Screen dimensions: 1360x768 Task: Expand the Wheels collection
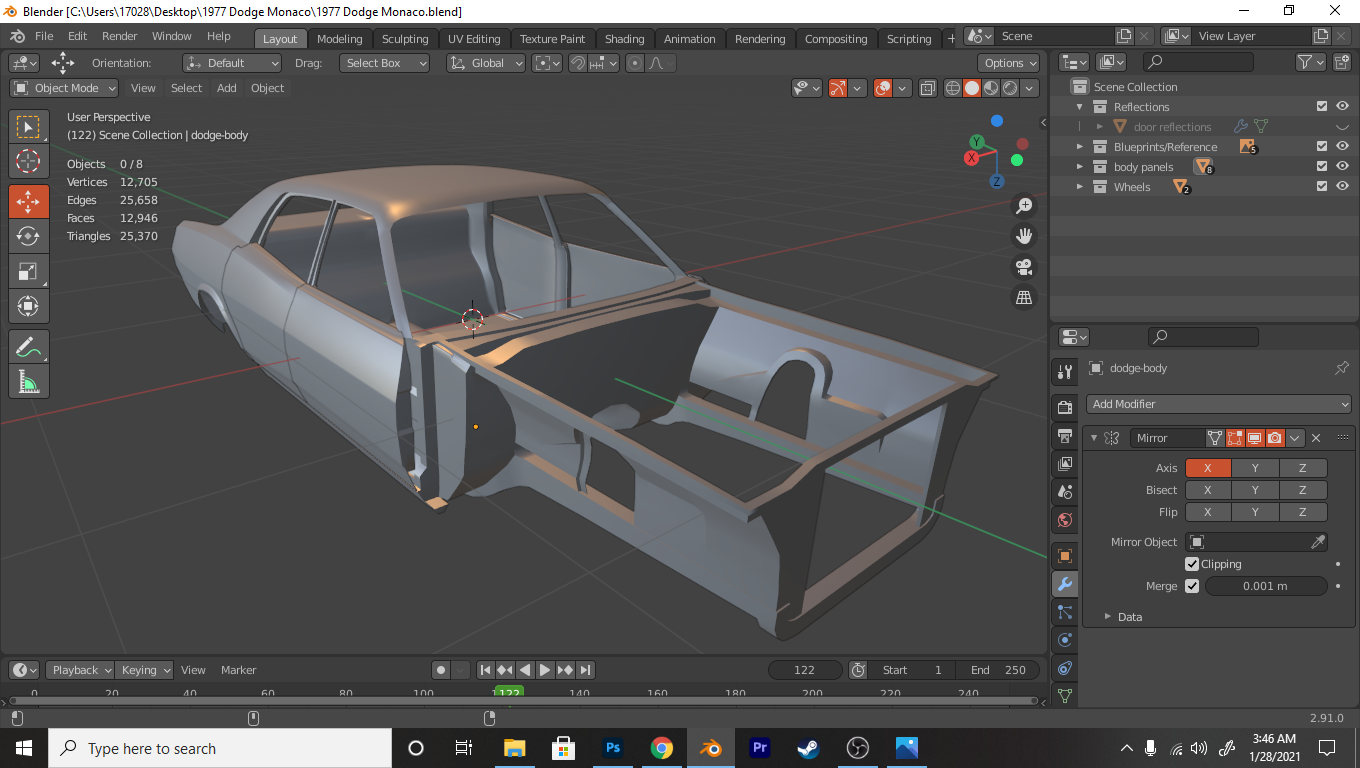tap(1079, 187)
